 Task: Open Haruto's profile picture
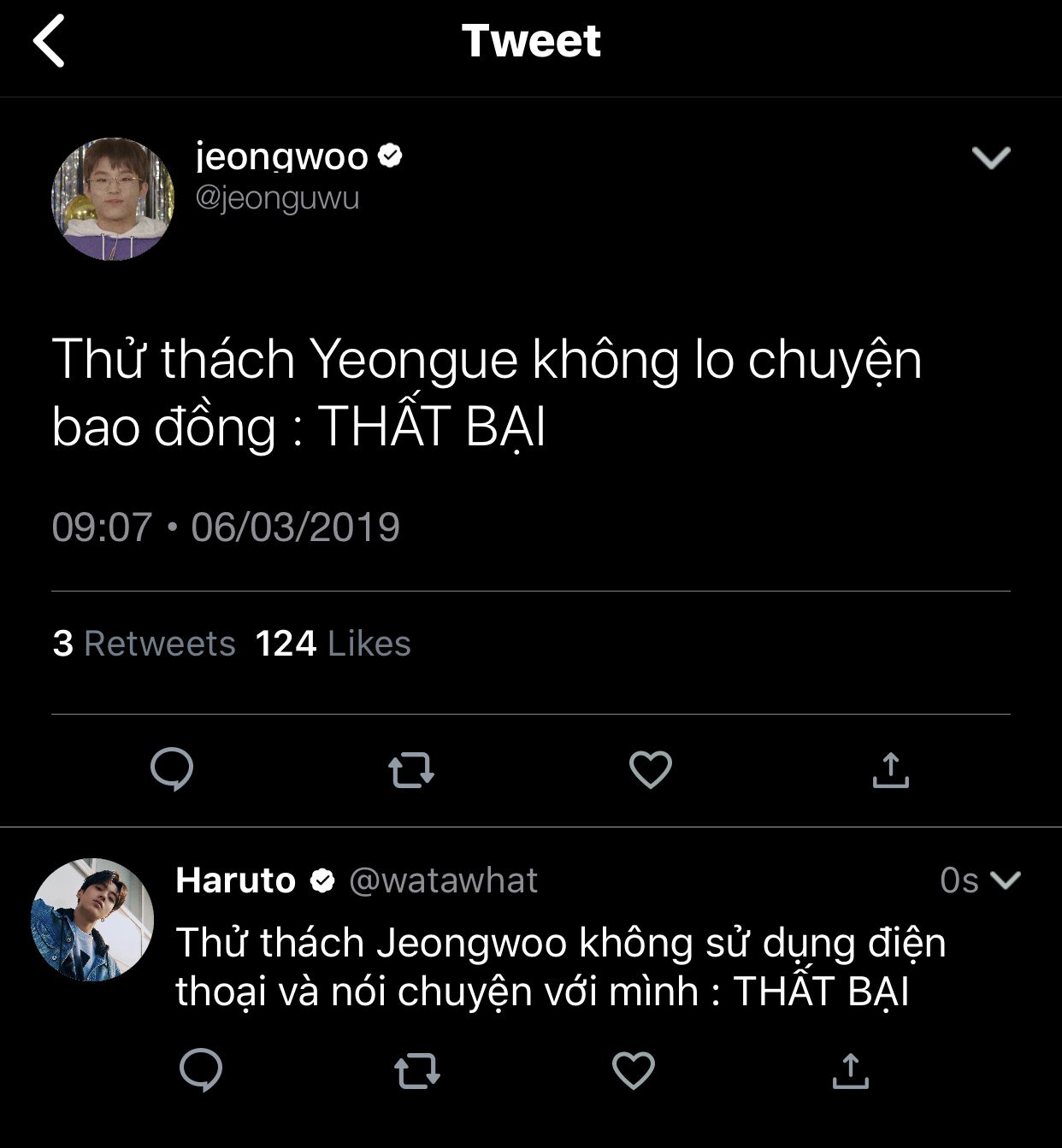92,919
